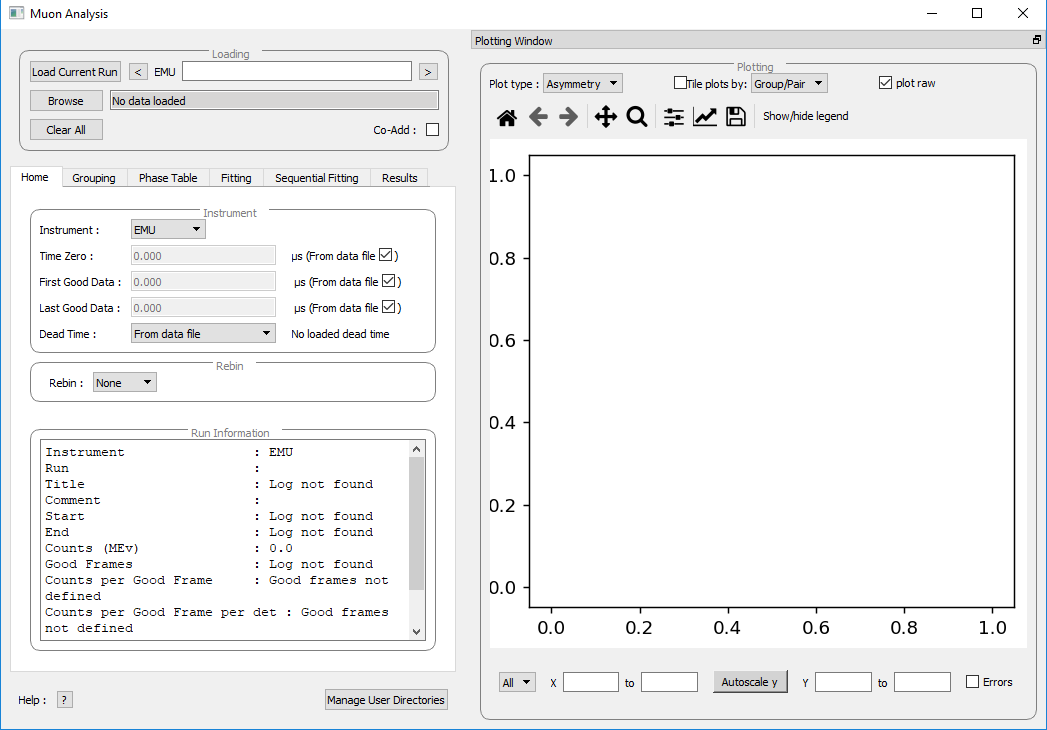Open the Dead Time dropdown
This screenshot has height=730, width=1047.
204,334
